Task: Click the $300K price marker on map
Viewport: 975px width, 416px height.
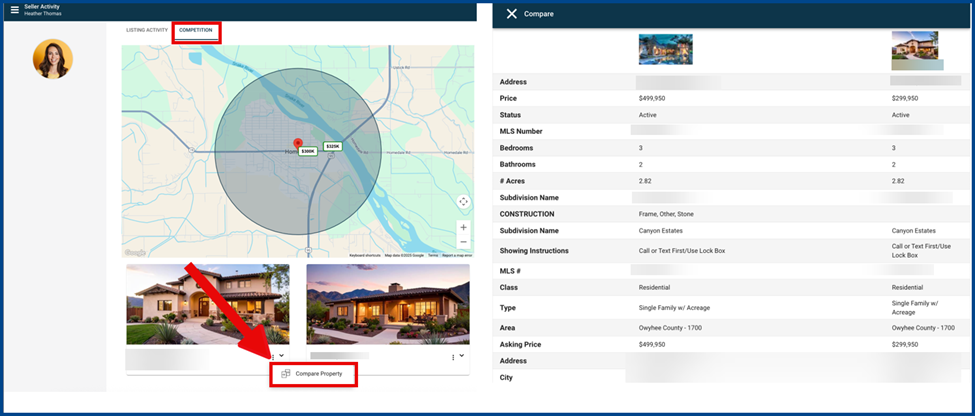Action: tap(308, 151)
